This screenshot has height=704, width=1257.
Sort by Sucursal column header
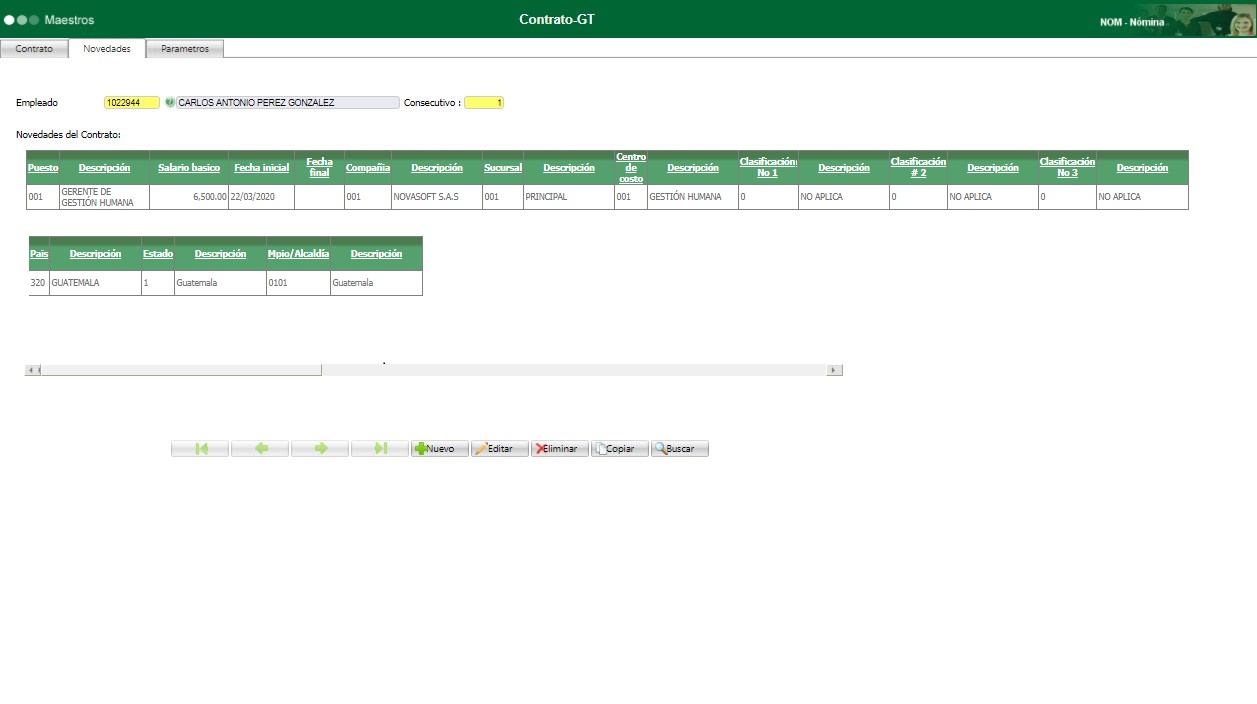(x=503, y=168)
